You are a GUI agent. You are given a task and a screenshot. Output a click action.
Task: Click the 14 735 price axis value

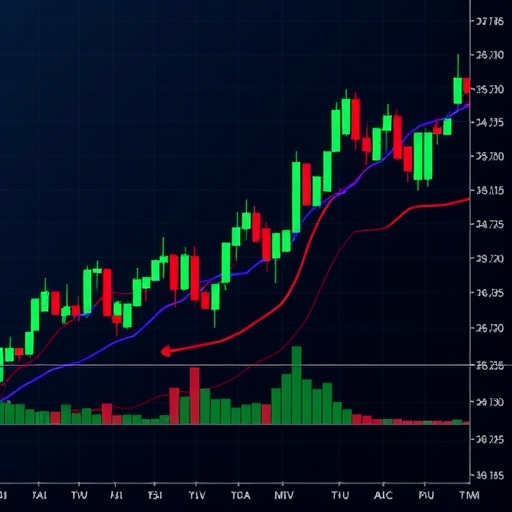(490, 123)
